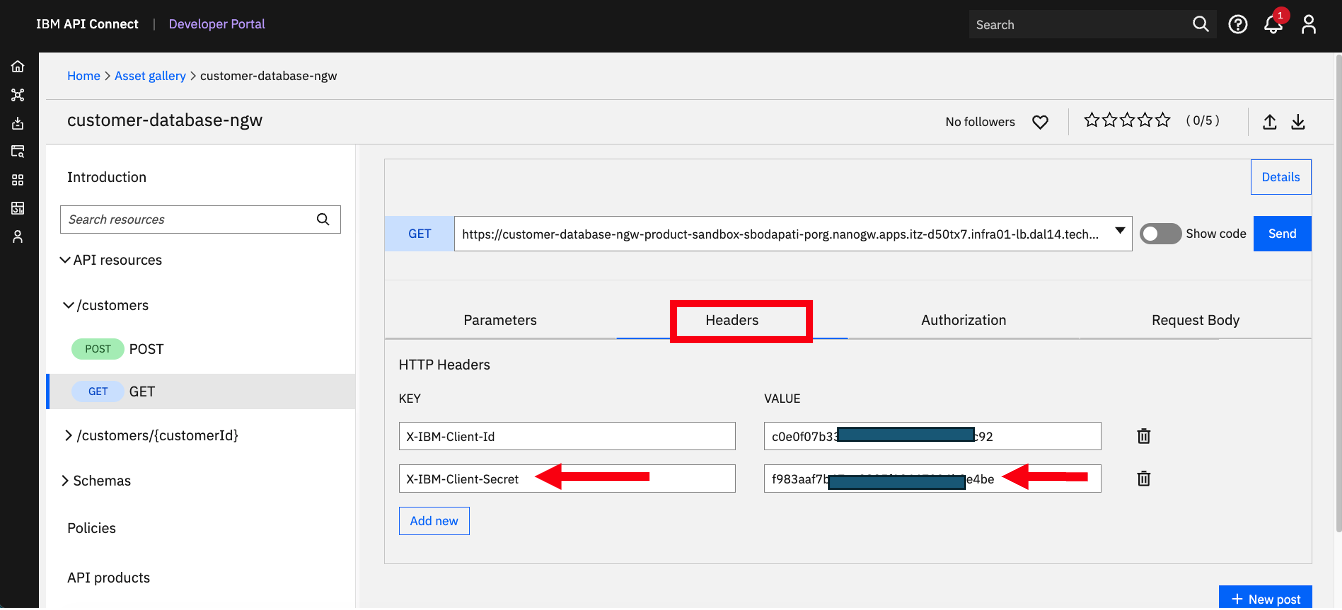
Task: Edit the client ID value field
Action: tap(933, 436)
